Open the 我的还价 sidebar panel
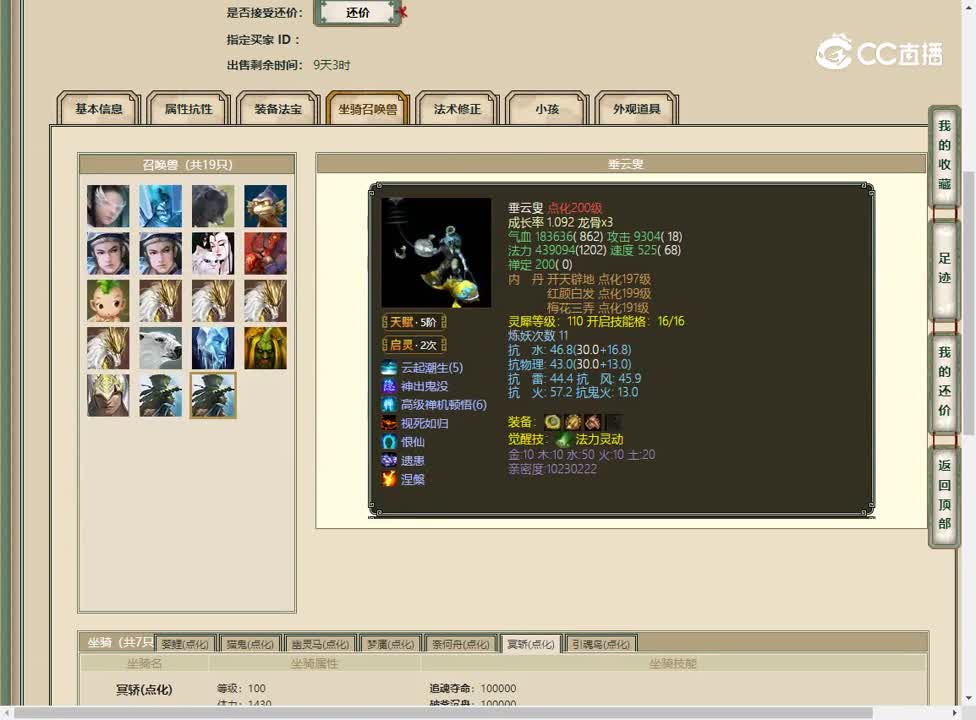 click(943, 384)
